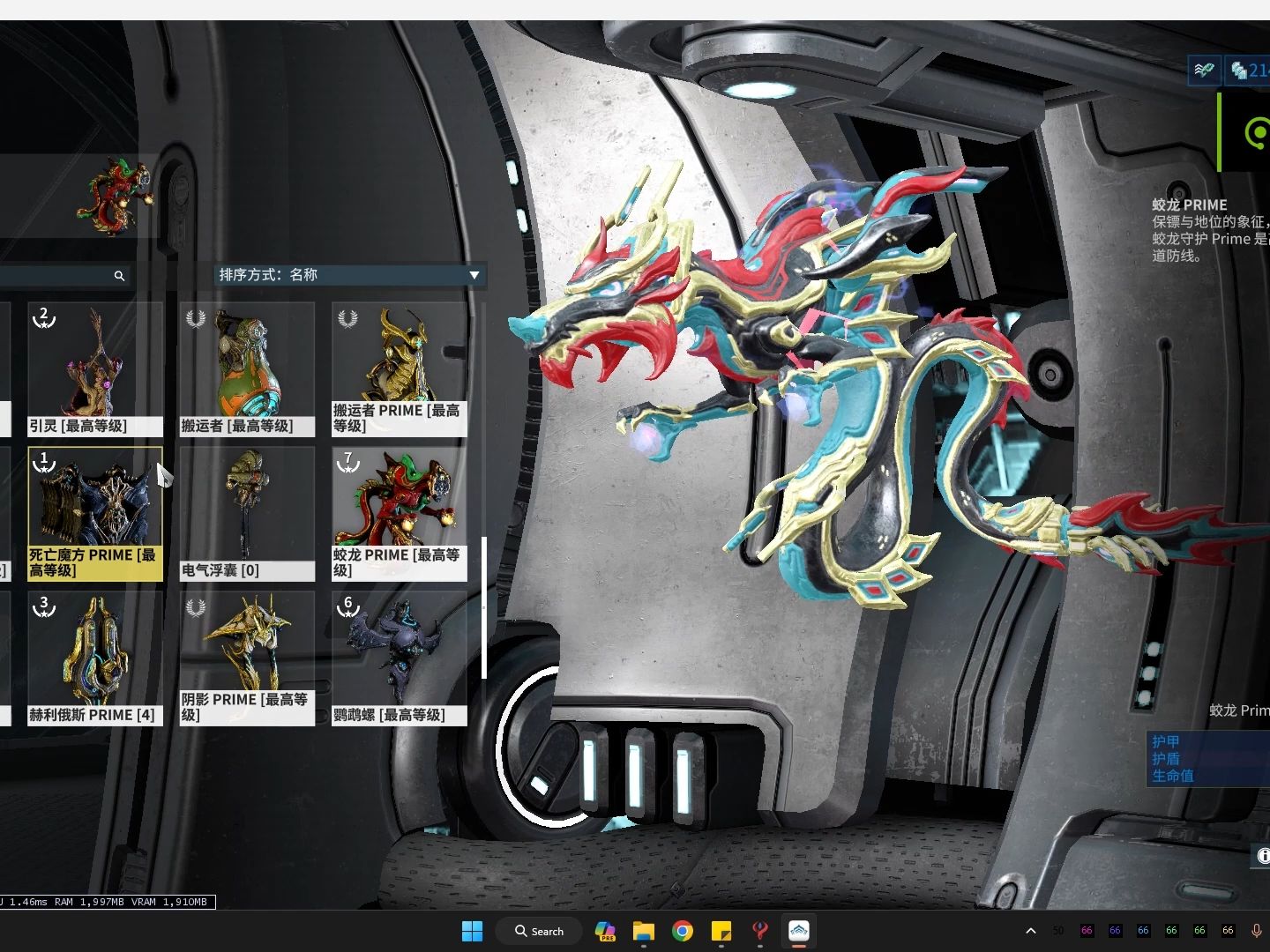Click the 蛟龙 PRIME title text
The width and height of the screenshot is (1270, 952).
click(x=1189, y=205)
